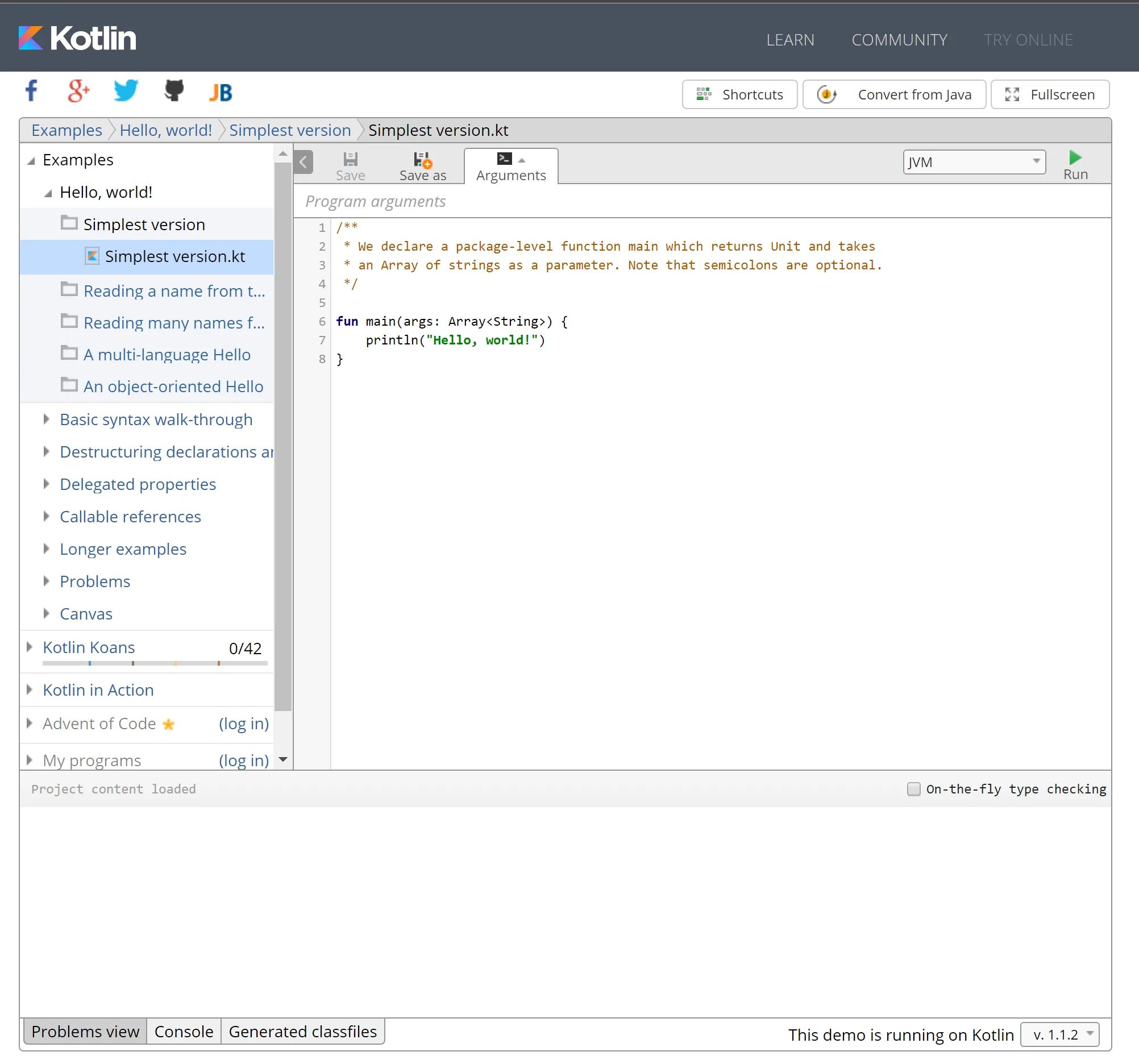The width and height of the screenshot is (1139, 1064).
Task: Open the GitHub cat icon link
Action: click(174, 90)
